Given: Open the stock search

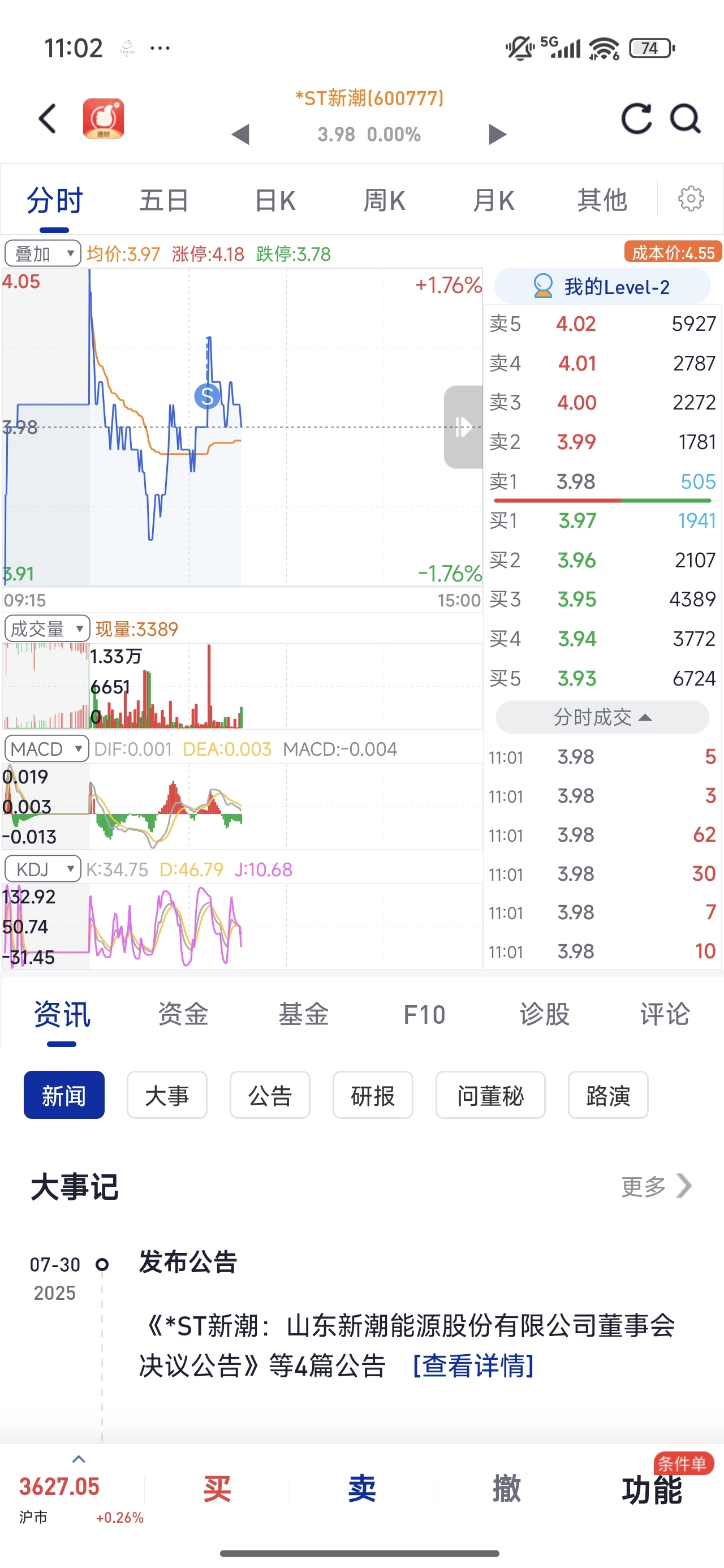Looking at the screenshot, I should tap(686, 118).
